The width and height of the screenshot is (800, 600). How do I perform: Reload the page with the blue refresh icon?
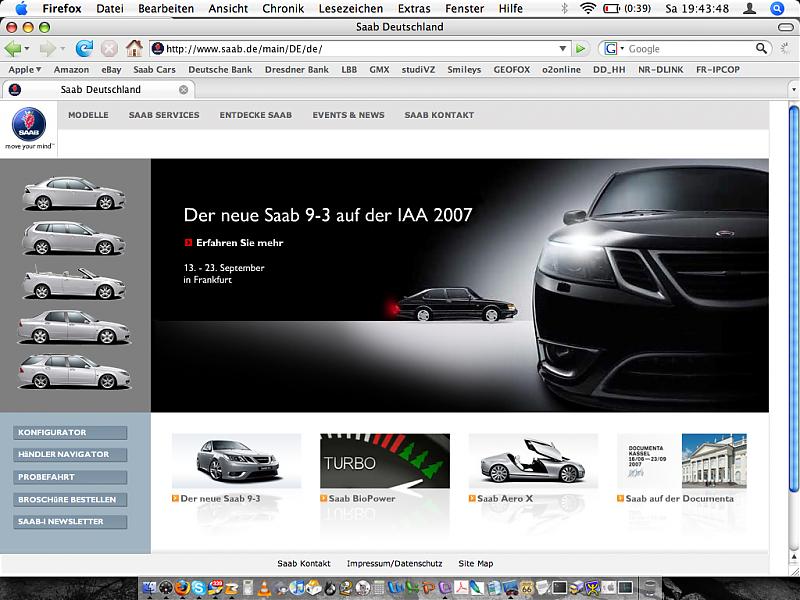click(x=84, y=48)
